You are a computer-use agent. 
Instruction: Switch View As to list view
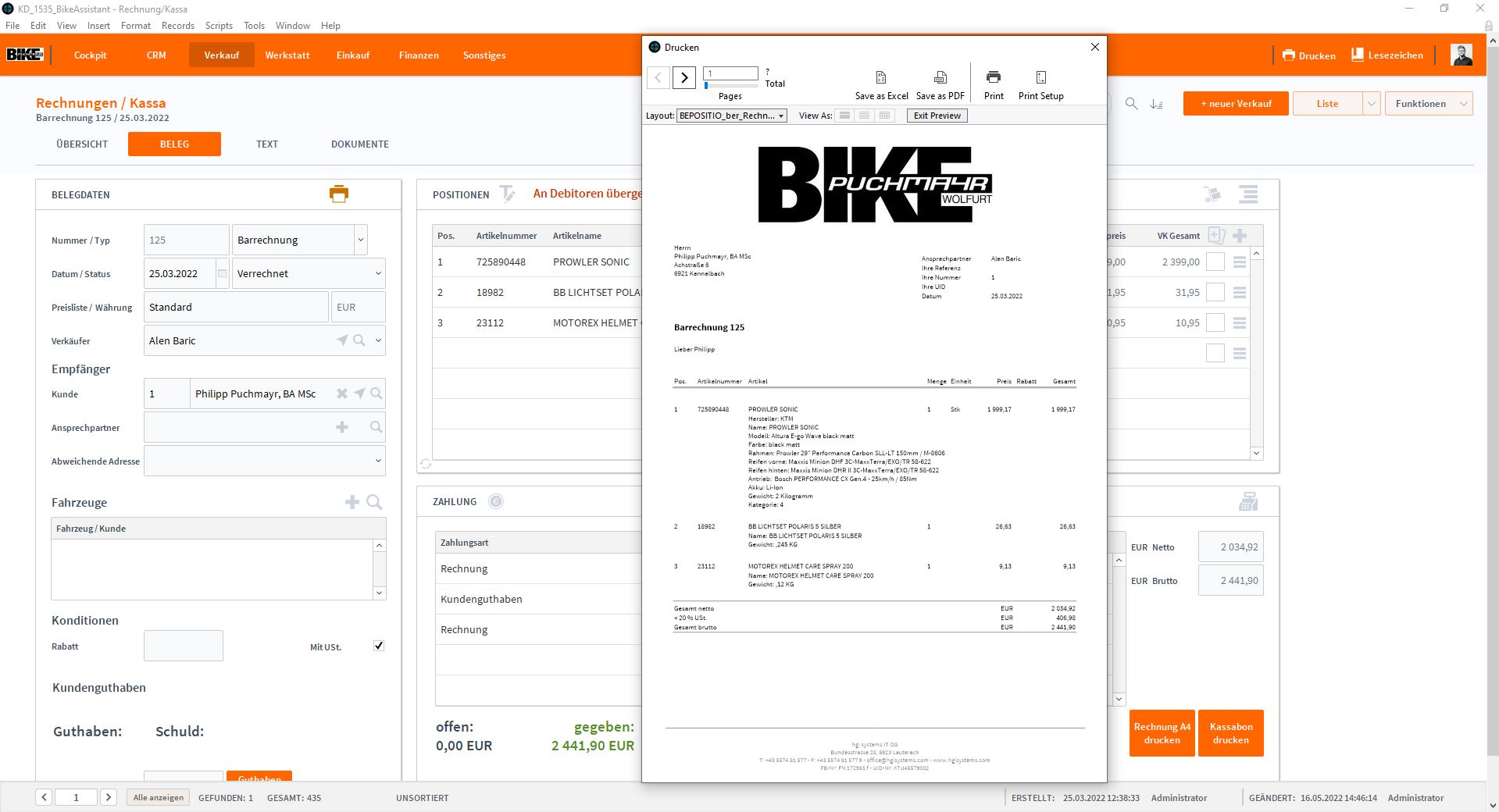click(864, 116)
